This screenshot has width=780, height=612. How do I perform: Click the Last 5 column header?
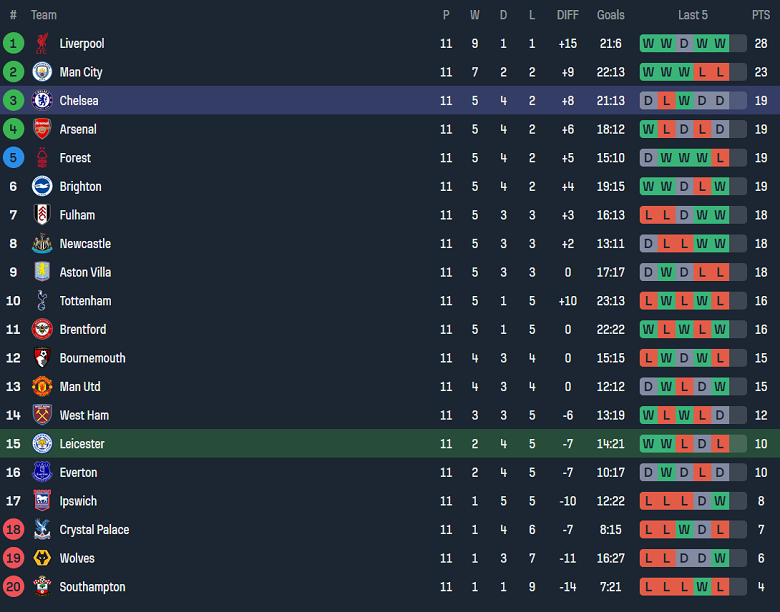pyautogui.click(x=693, y=15)
